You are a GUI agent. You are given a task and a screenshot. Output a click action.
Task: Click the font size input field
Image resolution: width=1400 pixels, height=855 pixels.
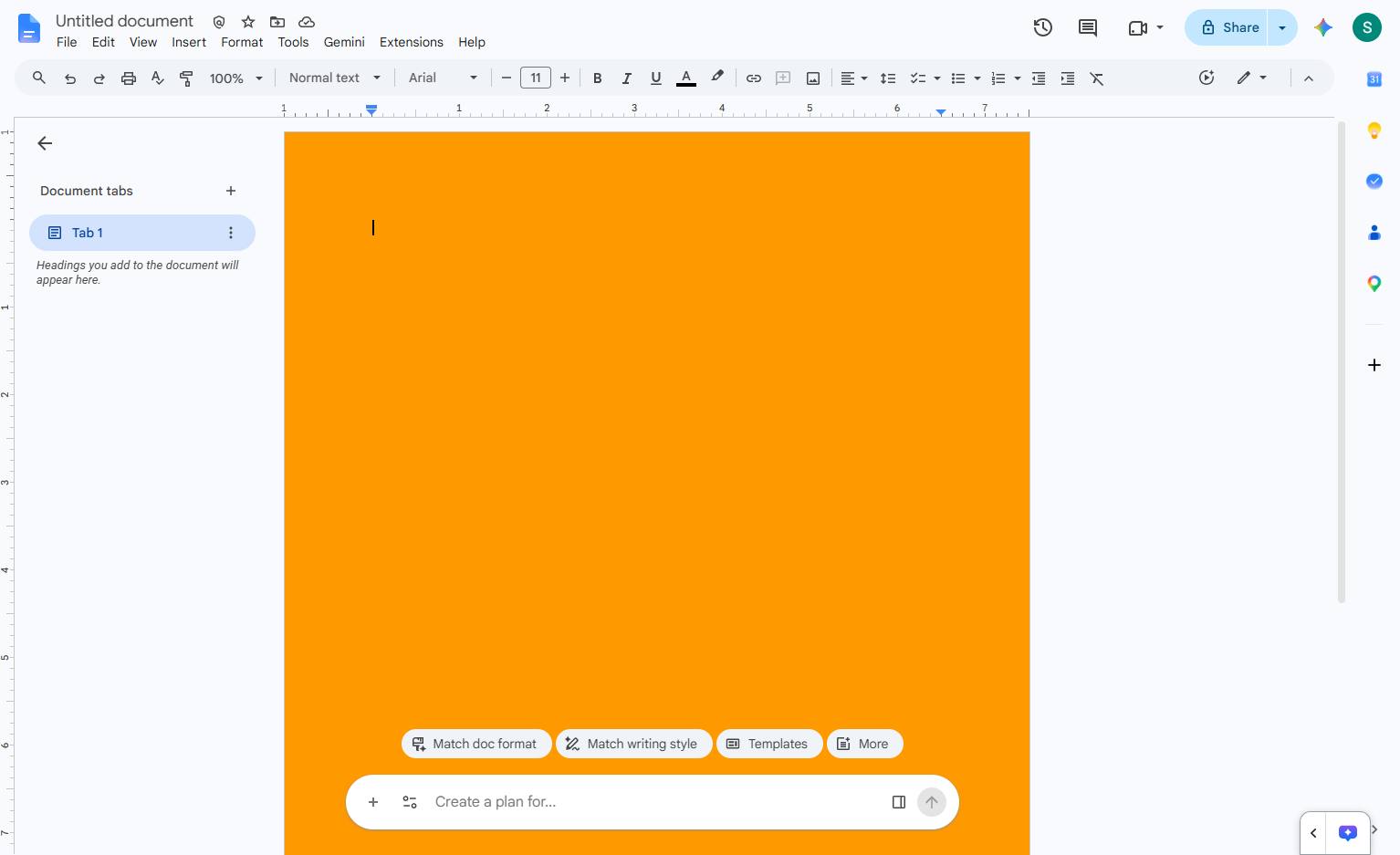click(x=536, y=78)
